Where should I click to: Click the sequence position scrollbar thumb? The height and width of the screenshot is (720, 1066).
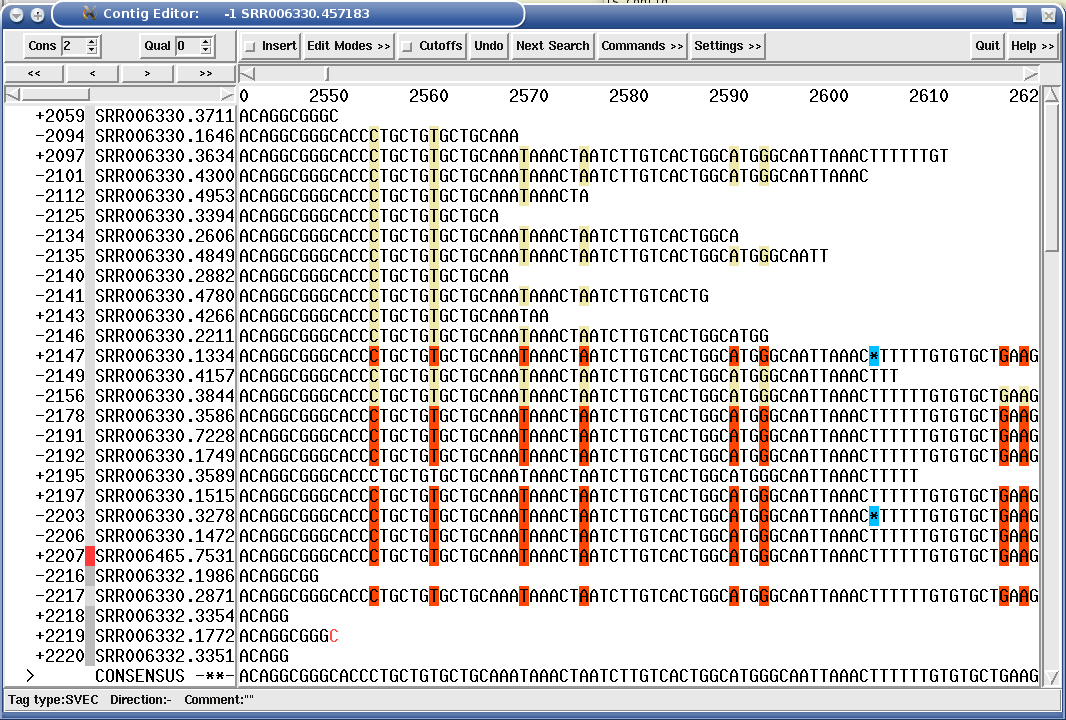coord(327,73)
